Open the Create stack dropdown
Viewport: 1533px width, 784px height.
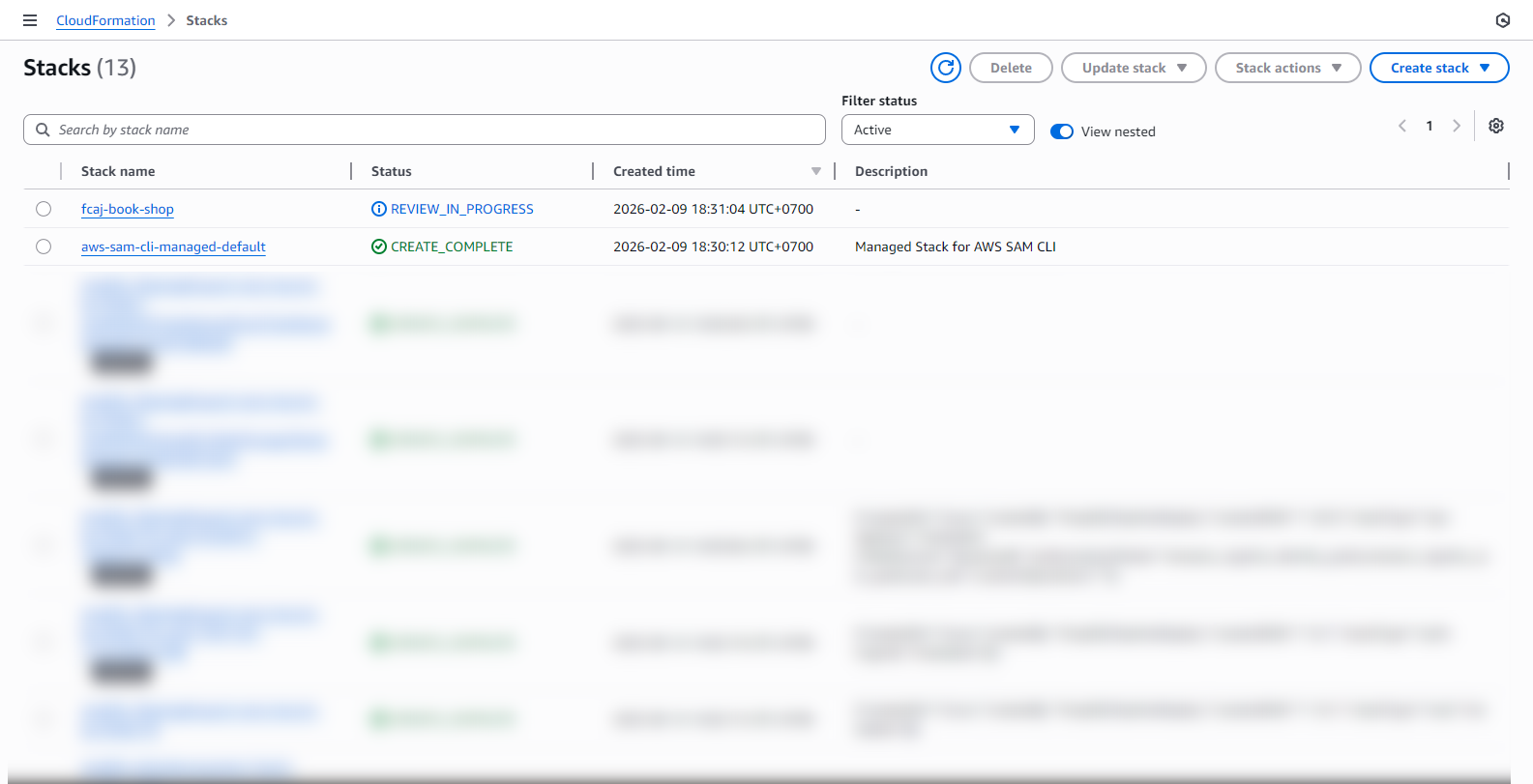pyautogui.click(x=1439, y=68)
